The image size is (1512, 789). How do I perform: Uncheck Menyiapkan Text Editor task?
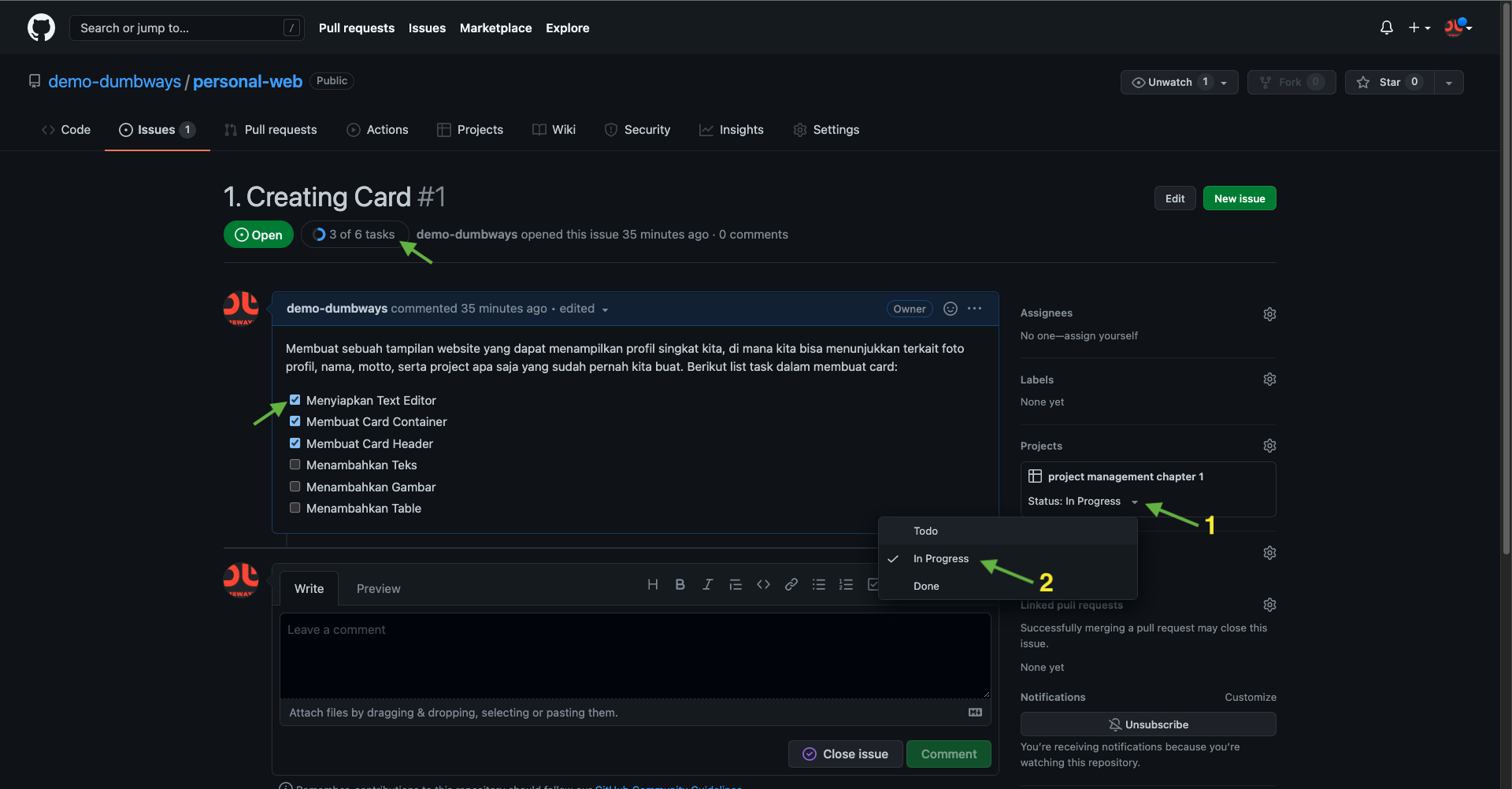click(x=295, y=400)
